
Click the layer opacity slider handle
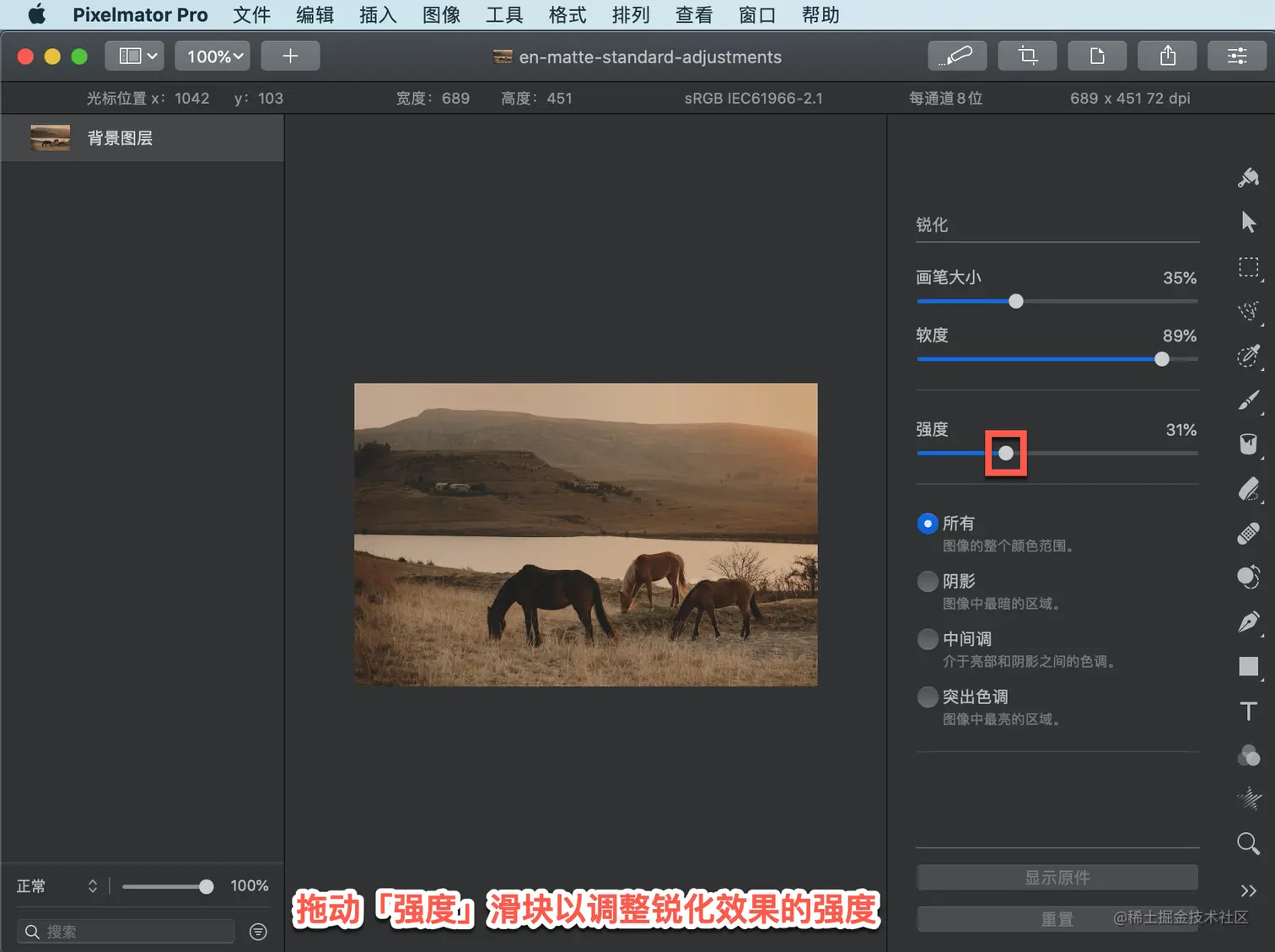[207, 886]
